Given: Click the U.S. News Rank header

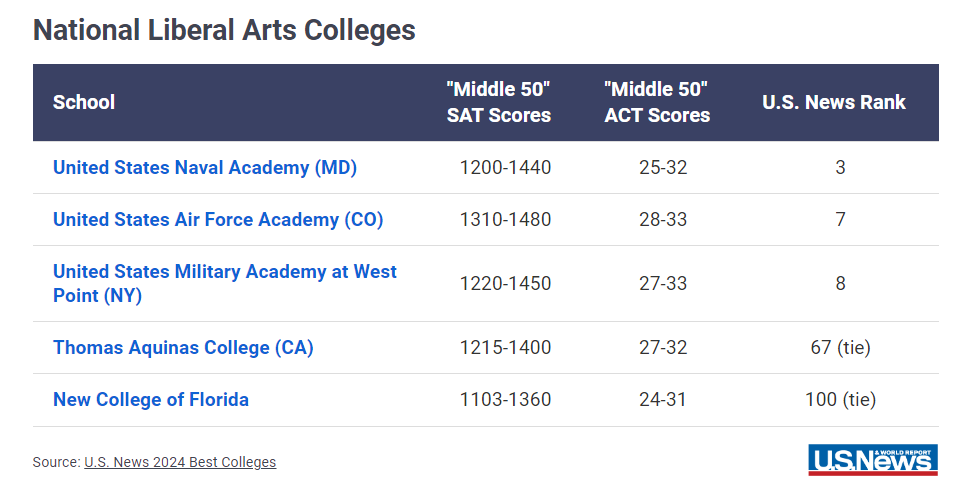Looking at the screenshot, I should (833, 102).
